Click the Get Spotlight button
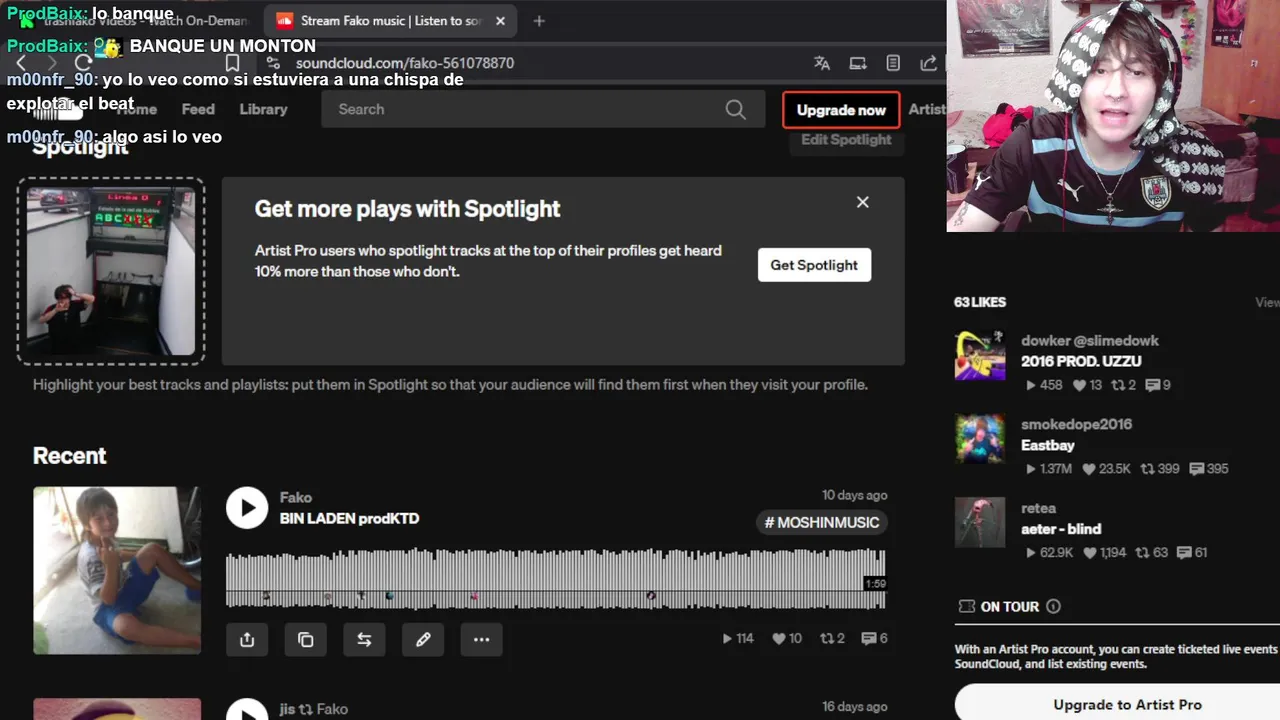 coord(814,265)
